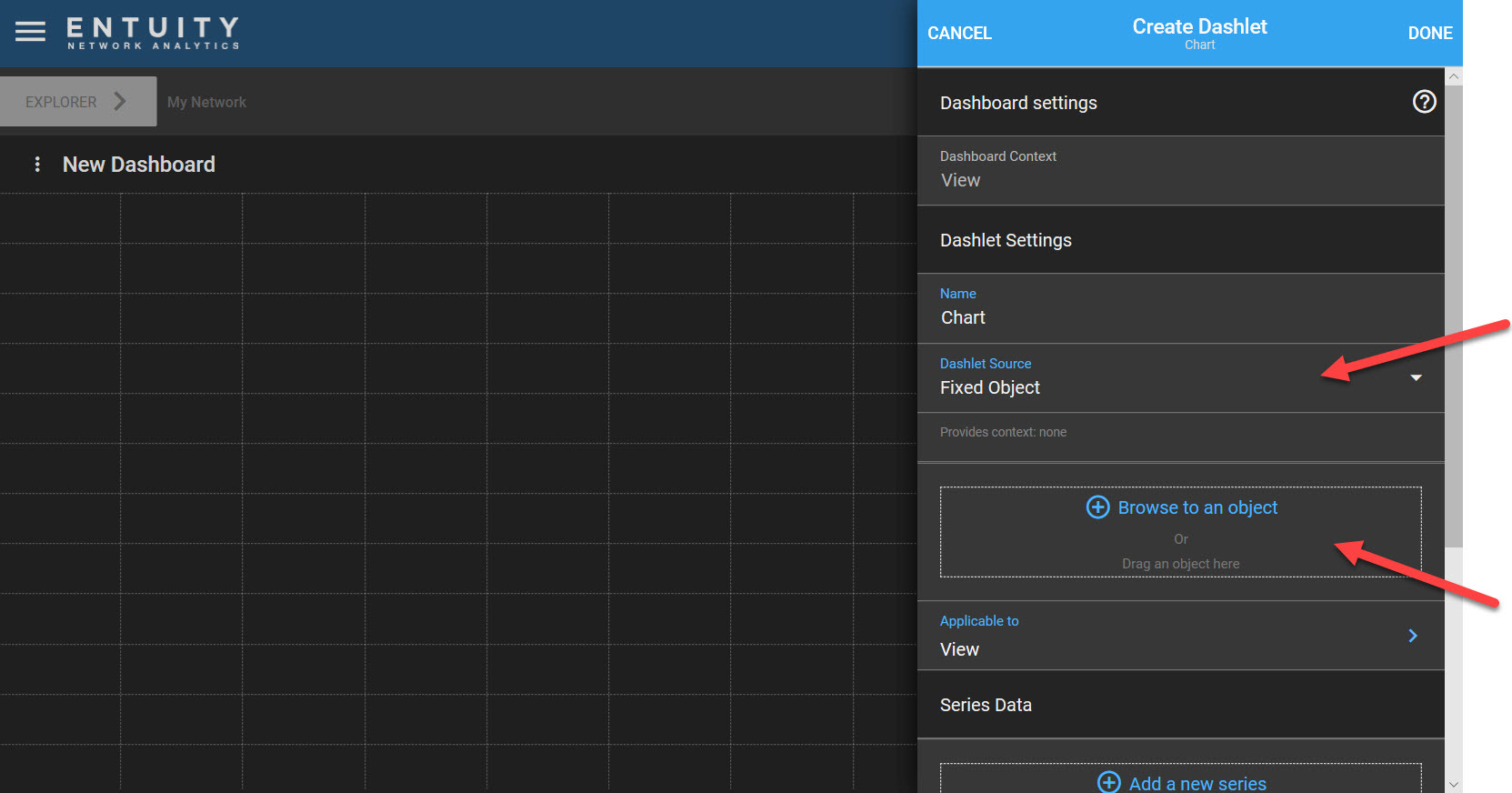Select the My Network breadcrumb
This screenshot has width=1512, height=793.
pos(206,103)
